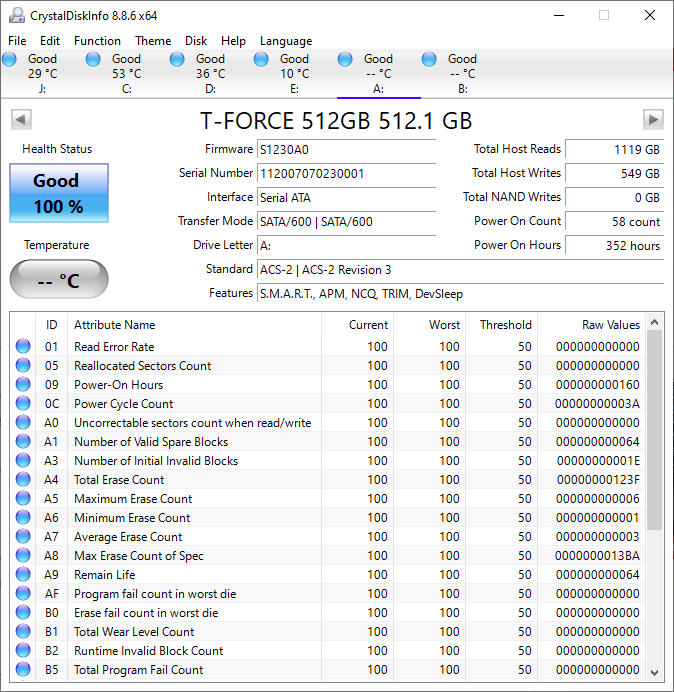Click status icon for Total Wear Level Count
This screenshot has height=692, width=674.
(x=23, y=632)
